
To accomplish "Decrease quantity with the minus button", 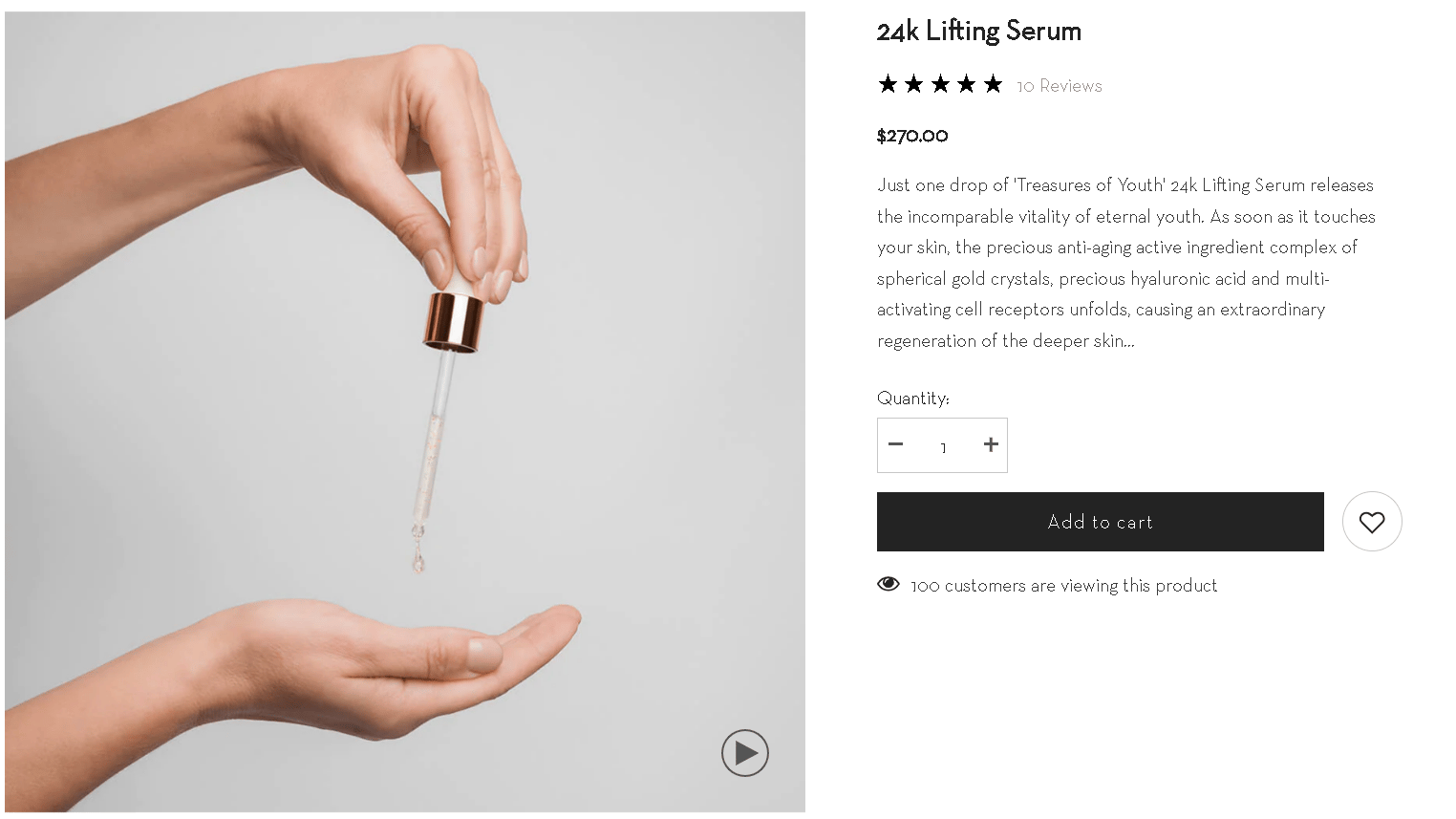I will [895, 444].
